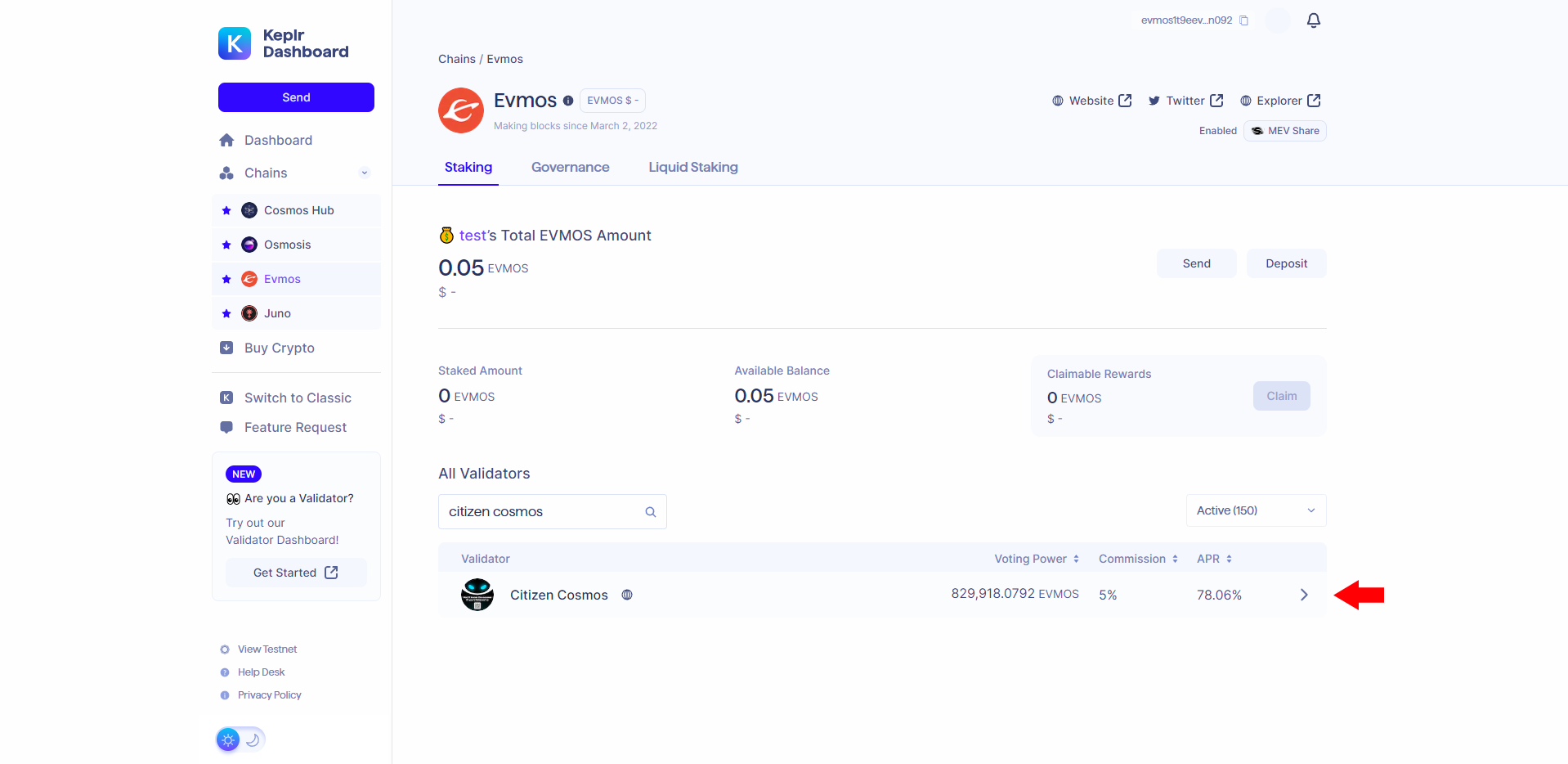Click Citizen Cosmos validator name

pyautogui.click(x=559, y=595)
